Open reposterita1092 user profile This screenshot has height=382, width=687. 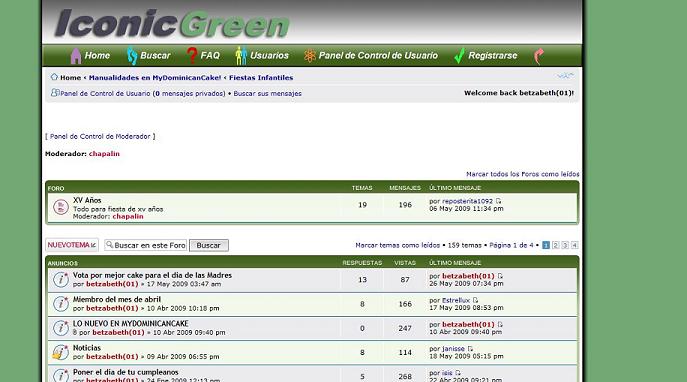(467, 201)
